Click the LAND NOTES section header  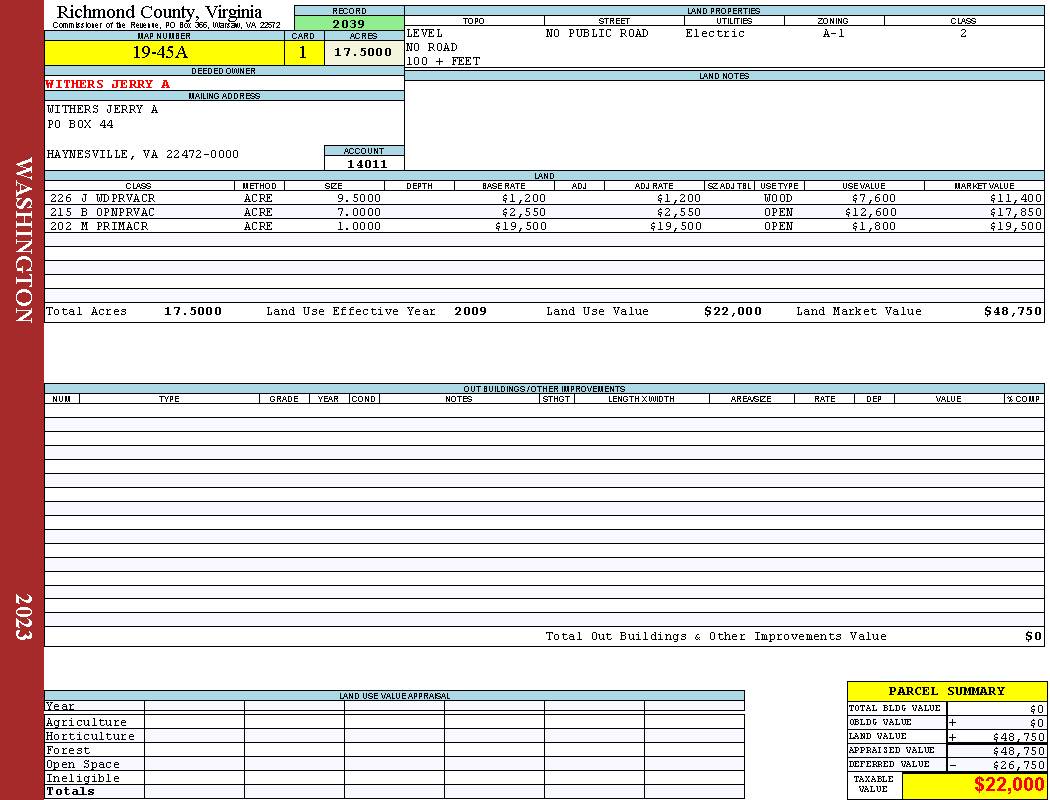click(x=724, y=76)
